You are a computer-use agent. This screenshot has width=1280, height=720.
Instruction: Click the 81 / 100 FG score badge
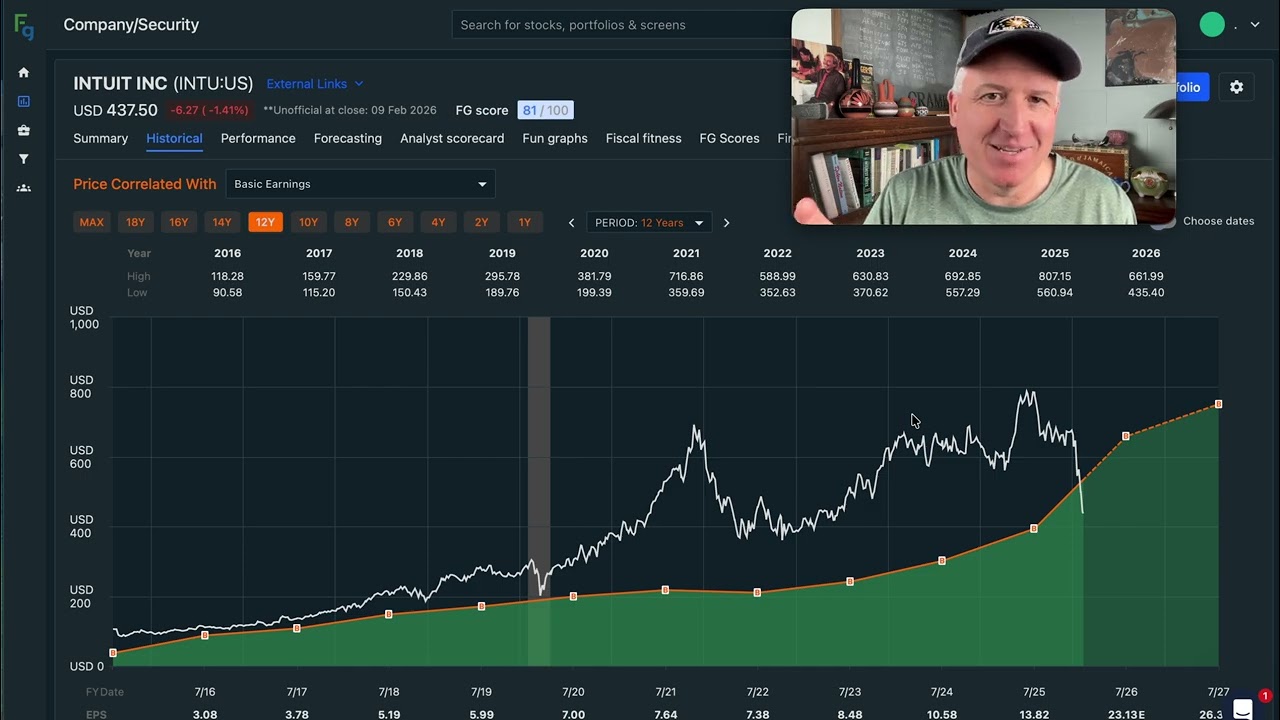click(545, 111)
